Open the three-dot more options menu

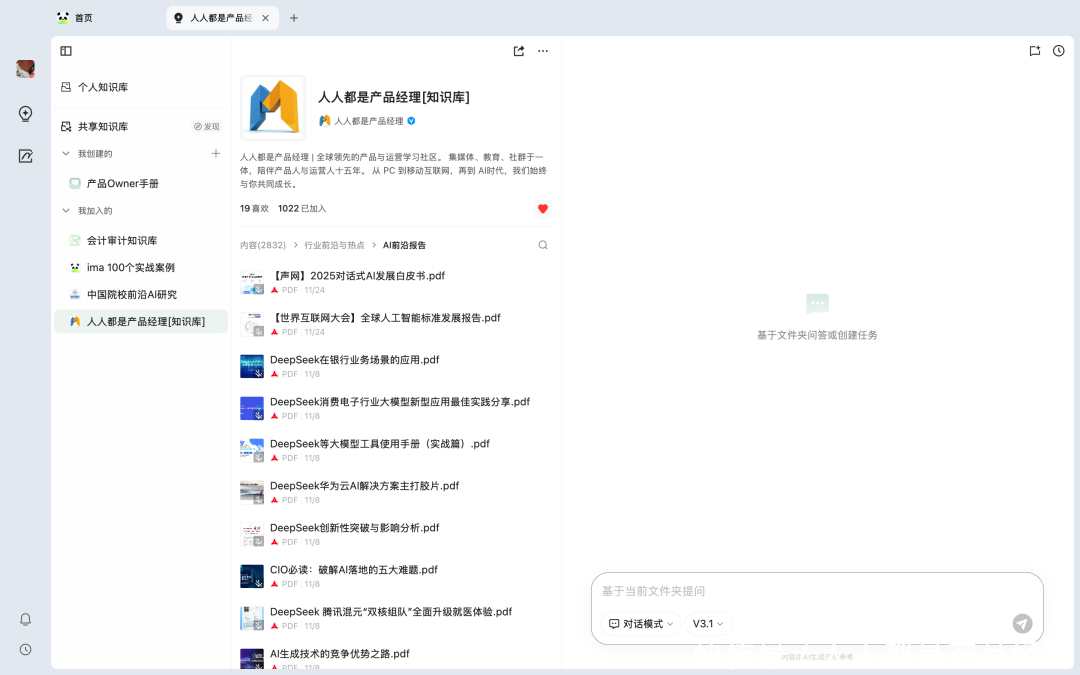[x=543, y=51]
